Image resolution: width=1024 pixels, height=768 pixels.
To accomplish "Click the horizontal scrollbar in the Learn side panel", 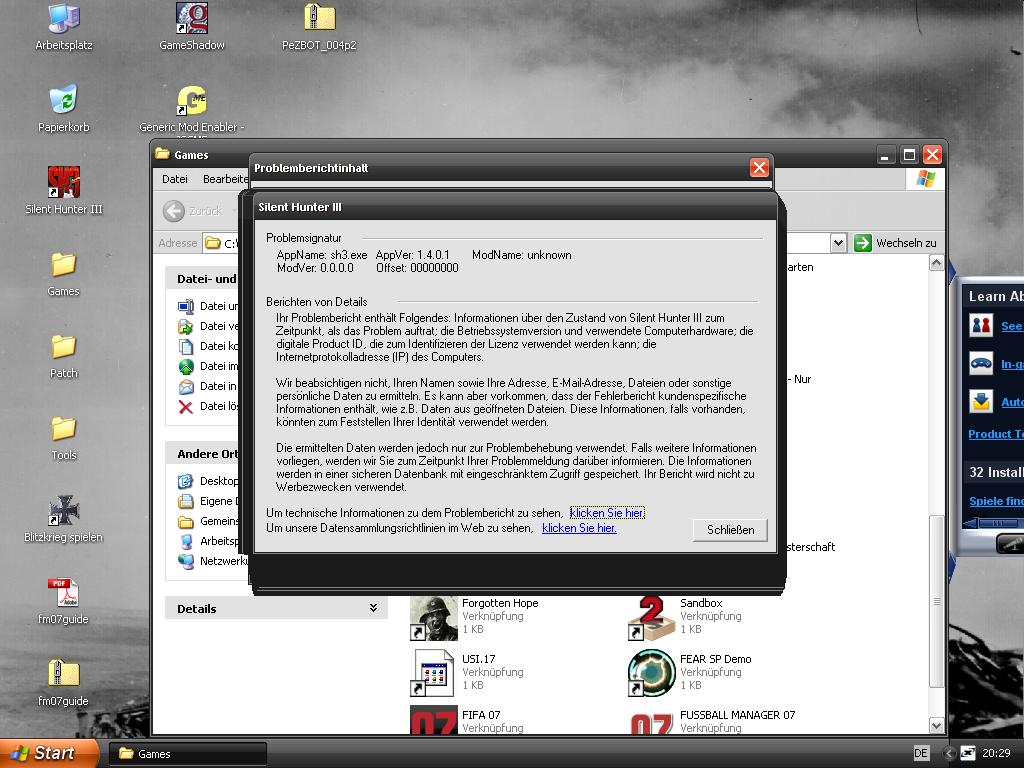I will tap(993, 523).
